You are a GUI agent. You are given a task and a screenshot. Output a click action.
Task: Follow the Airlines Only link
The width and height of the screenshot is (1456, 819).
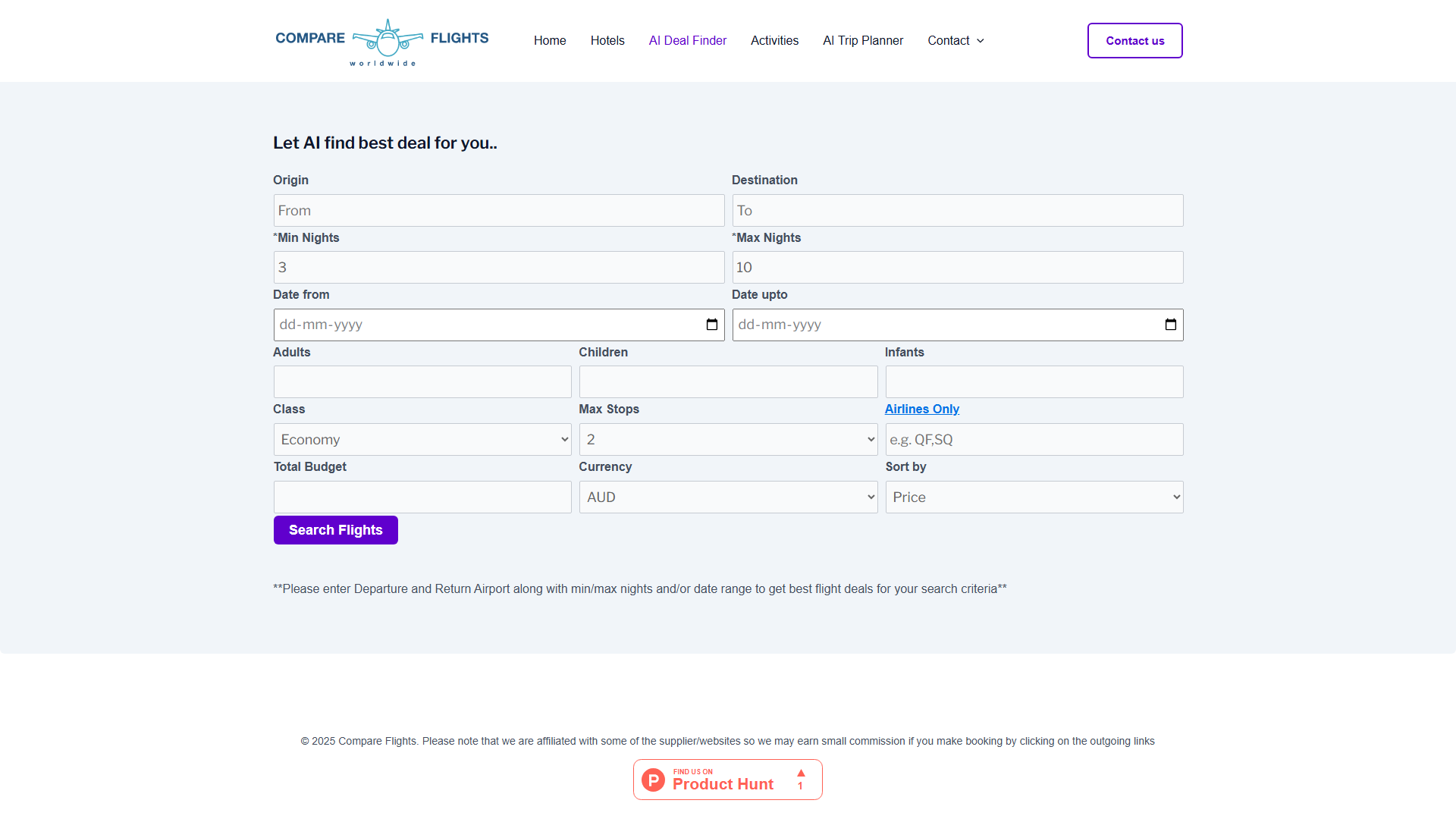pos(921,409)
